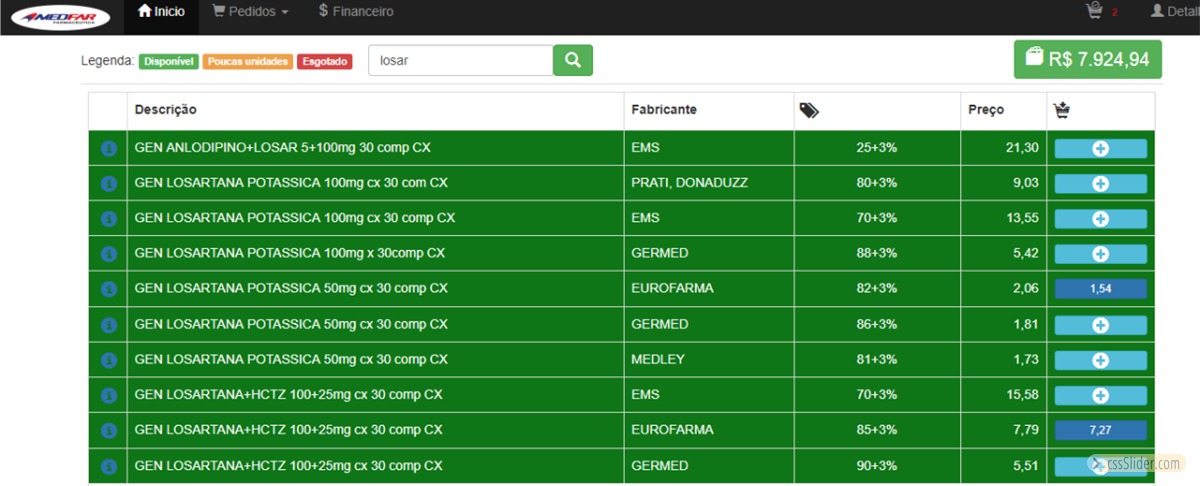Open info icon for MEDLEY LOSARTANA 50mg row
Screen dimensions: 1200x486
point(109,360)
